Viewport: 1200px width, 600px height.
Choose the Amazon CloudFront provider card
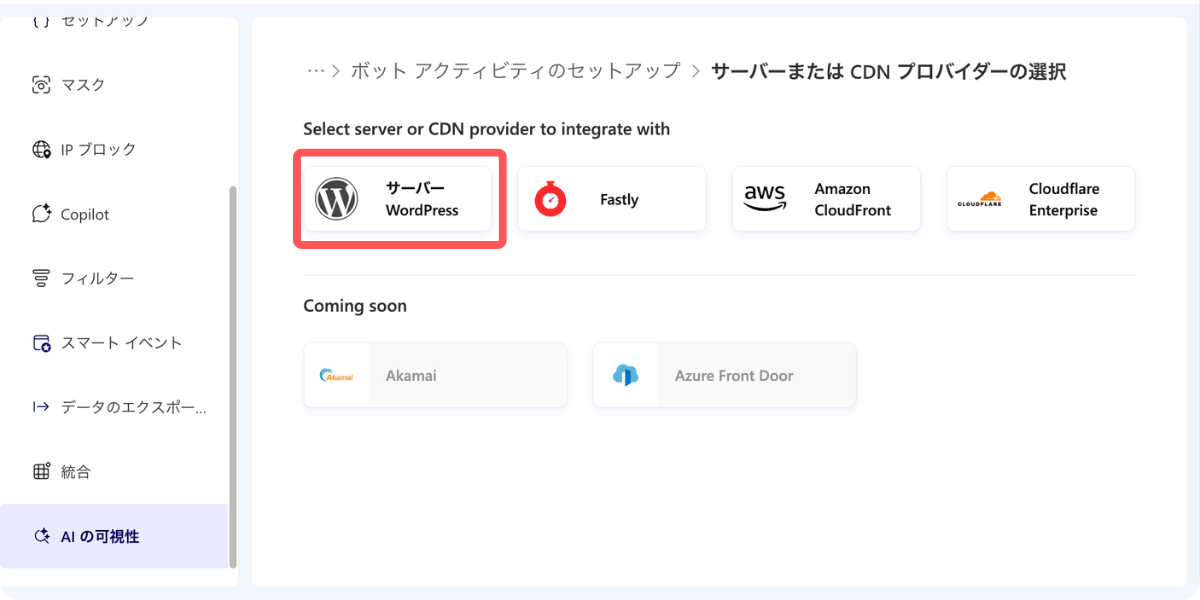point(826,199)
